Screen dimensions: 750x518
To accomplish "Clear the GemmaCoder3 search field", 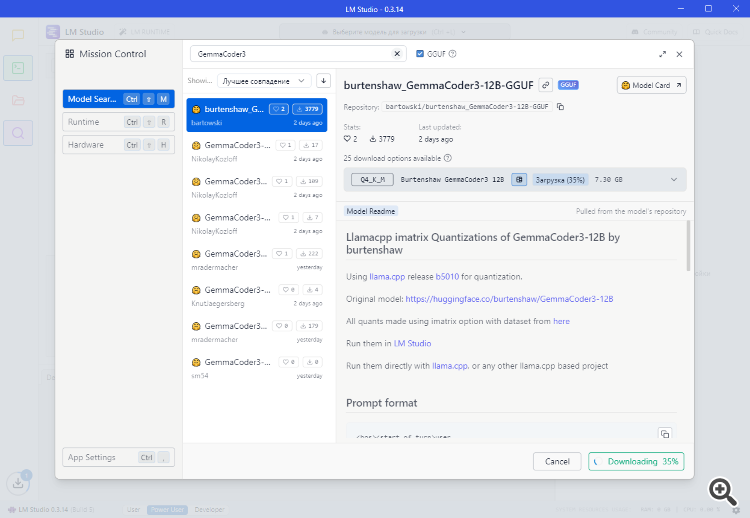I will click(x=397, y=54).
